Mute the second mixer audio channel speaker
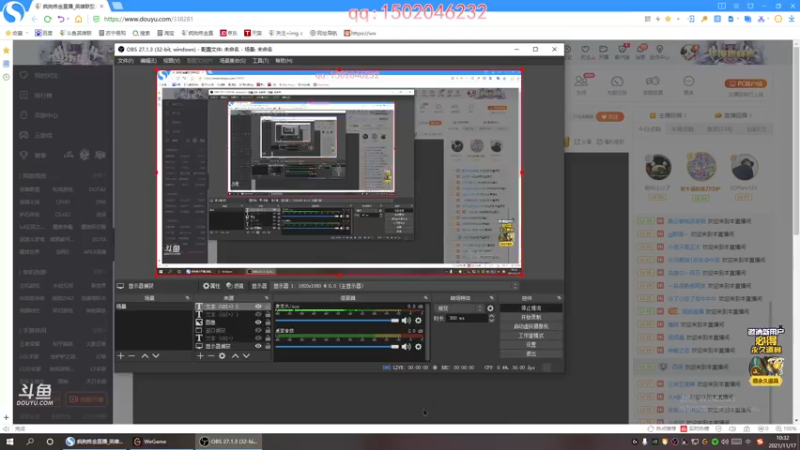 point(406,347)
